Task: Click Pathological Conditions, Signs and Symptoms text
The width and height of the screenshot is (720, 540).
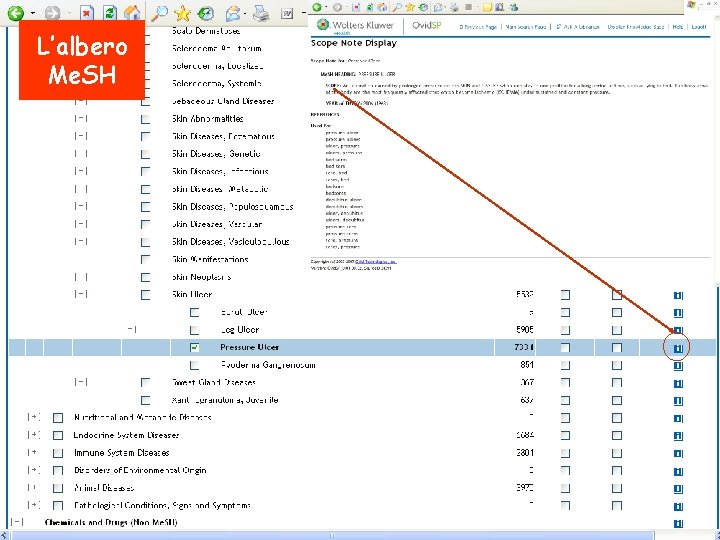Action: tap(162, 506)
